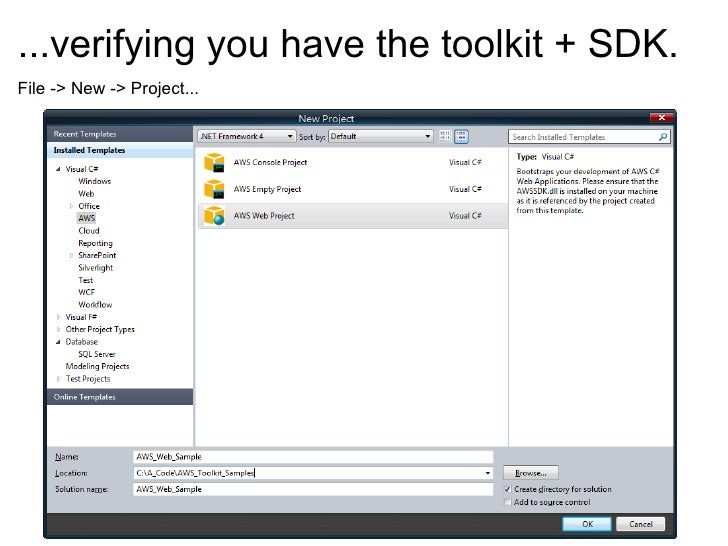This screenshot has width=728, height=546.
Task: Click the Solution name input field
Action: [313, 489]
